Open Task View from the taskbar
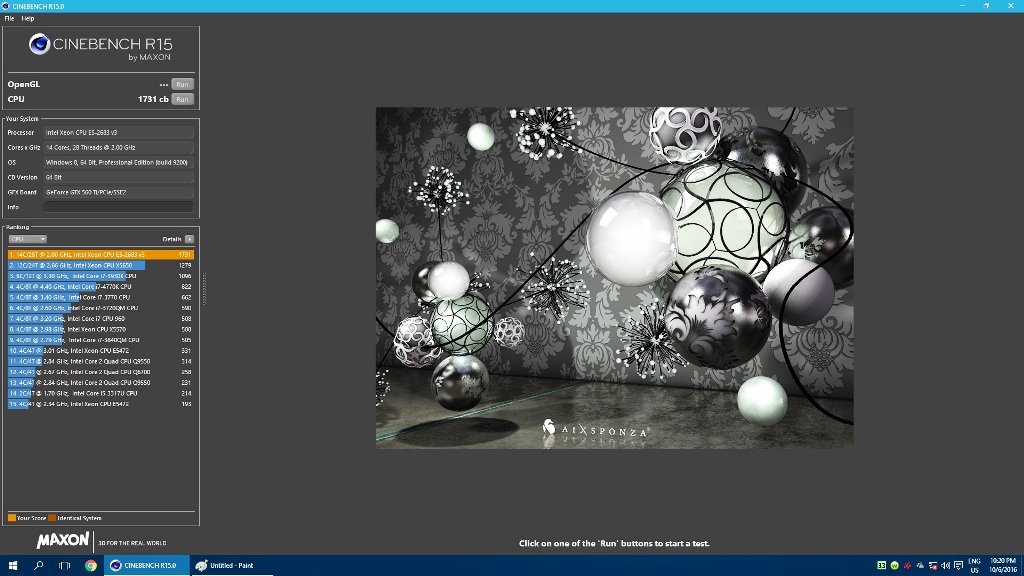This screenshot has height=576, width=1024. click(x=65, y=565)
